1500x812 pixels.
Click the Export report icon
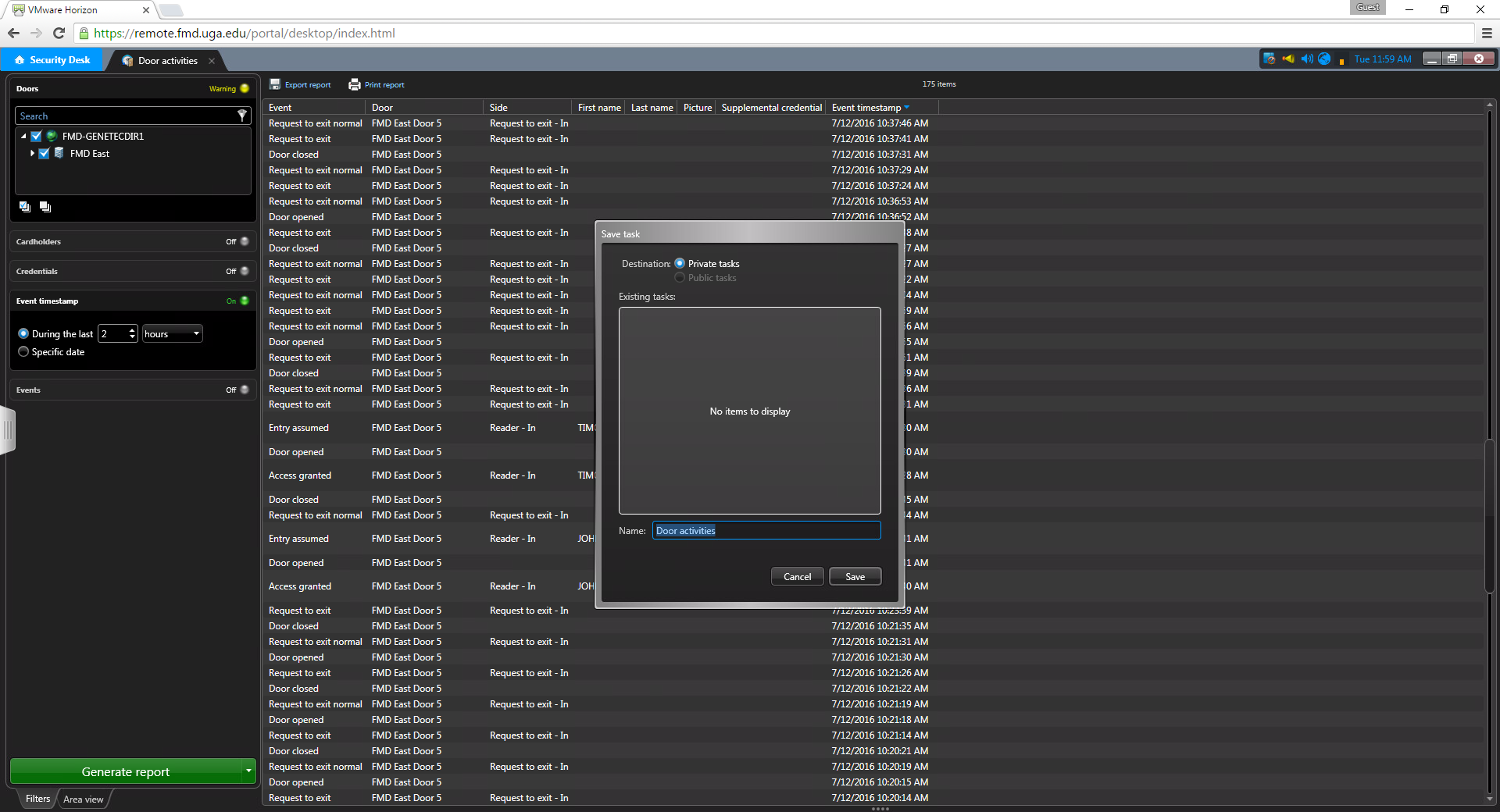click(x=275, y=84)
